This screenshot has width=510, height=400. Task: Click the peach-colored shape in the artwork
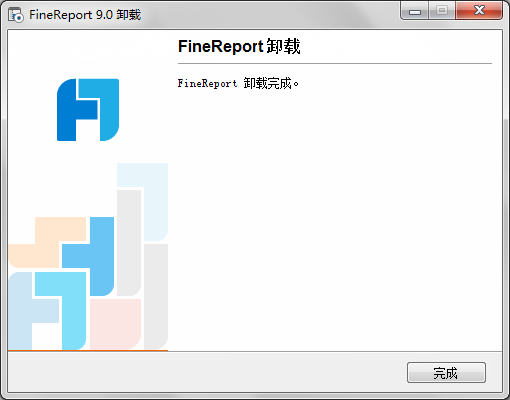click(47, 243)
